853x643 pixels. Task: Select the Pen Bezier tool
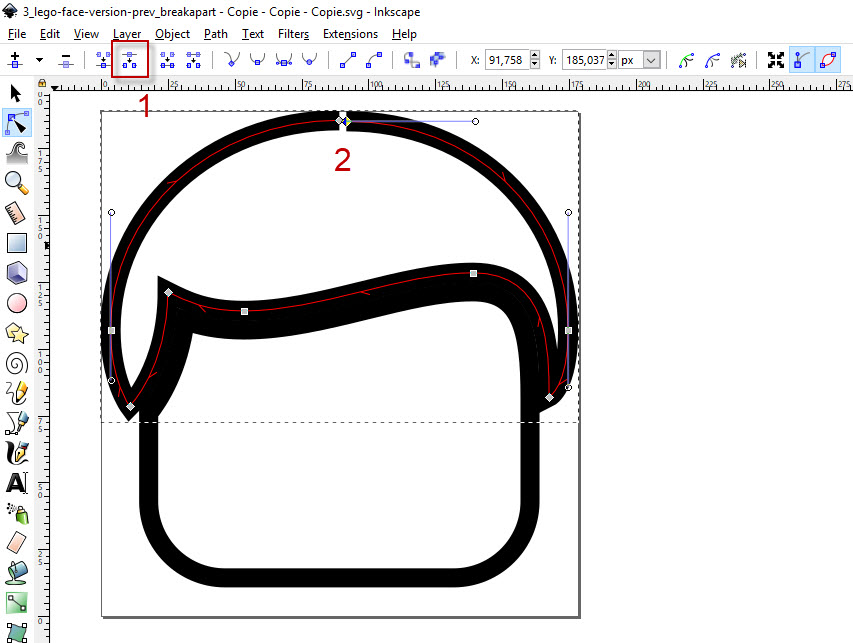tap(17, 423)
